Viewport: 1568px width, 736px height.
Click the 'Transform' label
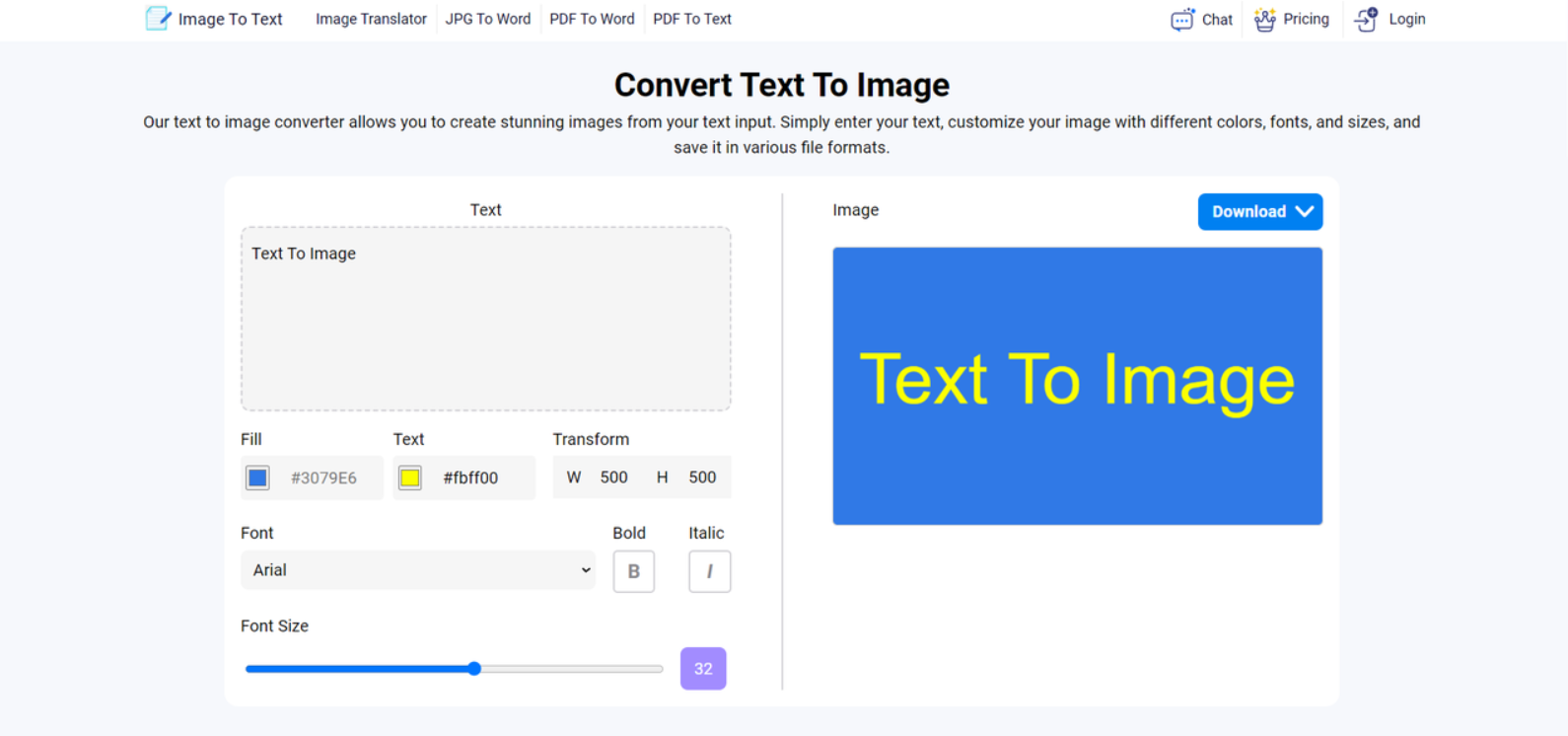591,439
